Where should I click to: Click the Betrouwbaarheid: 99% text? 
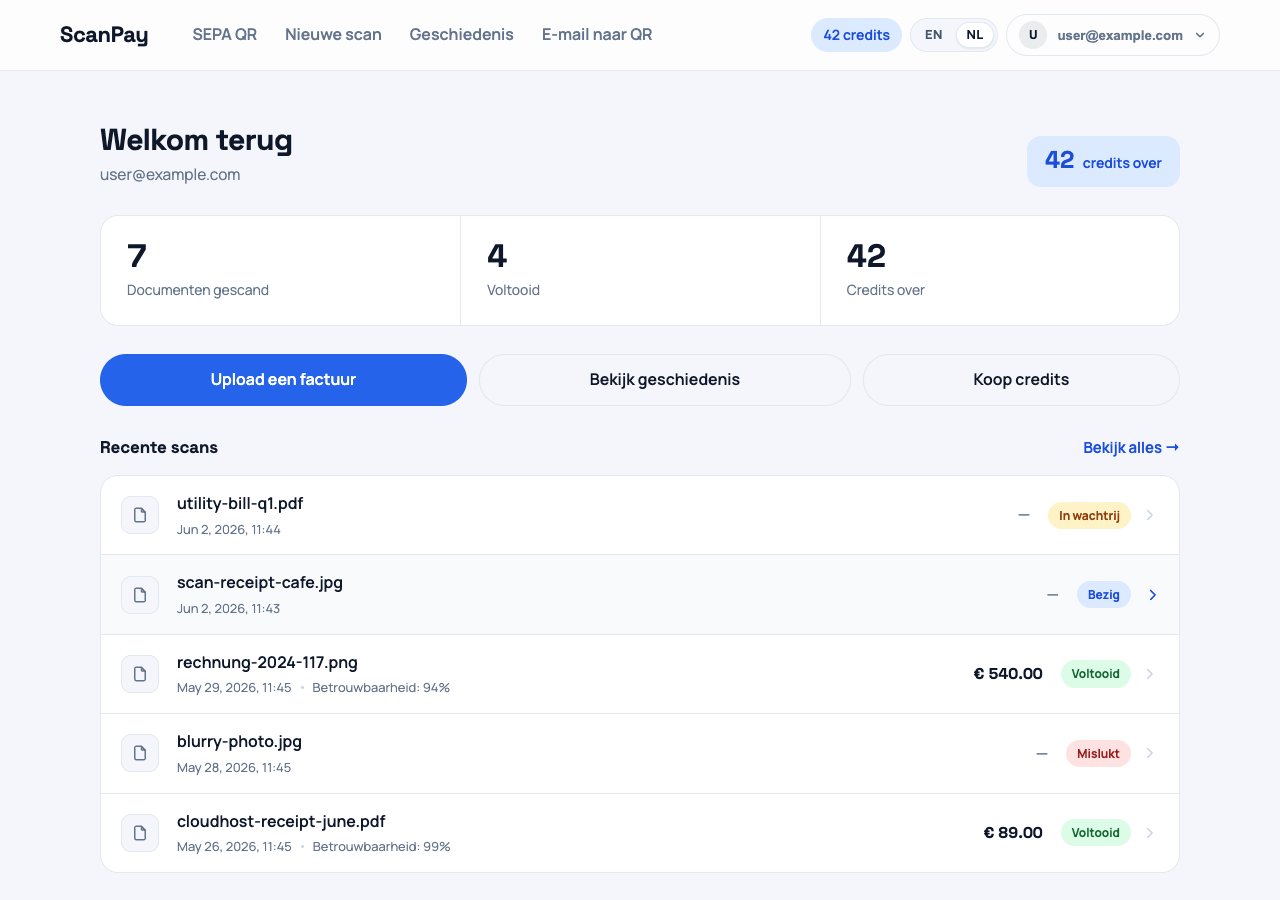pos(381,847)
